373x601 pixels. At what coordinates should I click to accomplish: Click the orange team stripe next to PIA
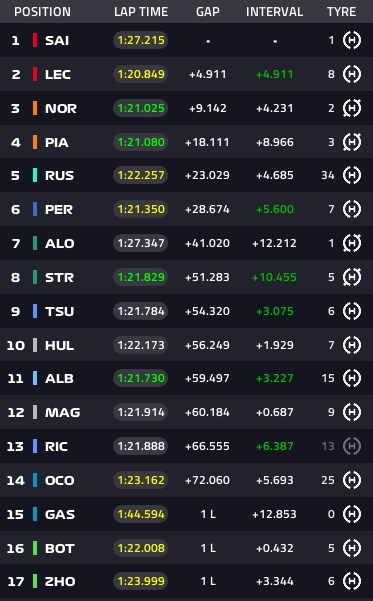click(x=35, y=142)
